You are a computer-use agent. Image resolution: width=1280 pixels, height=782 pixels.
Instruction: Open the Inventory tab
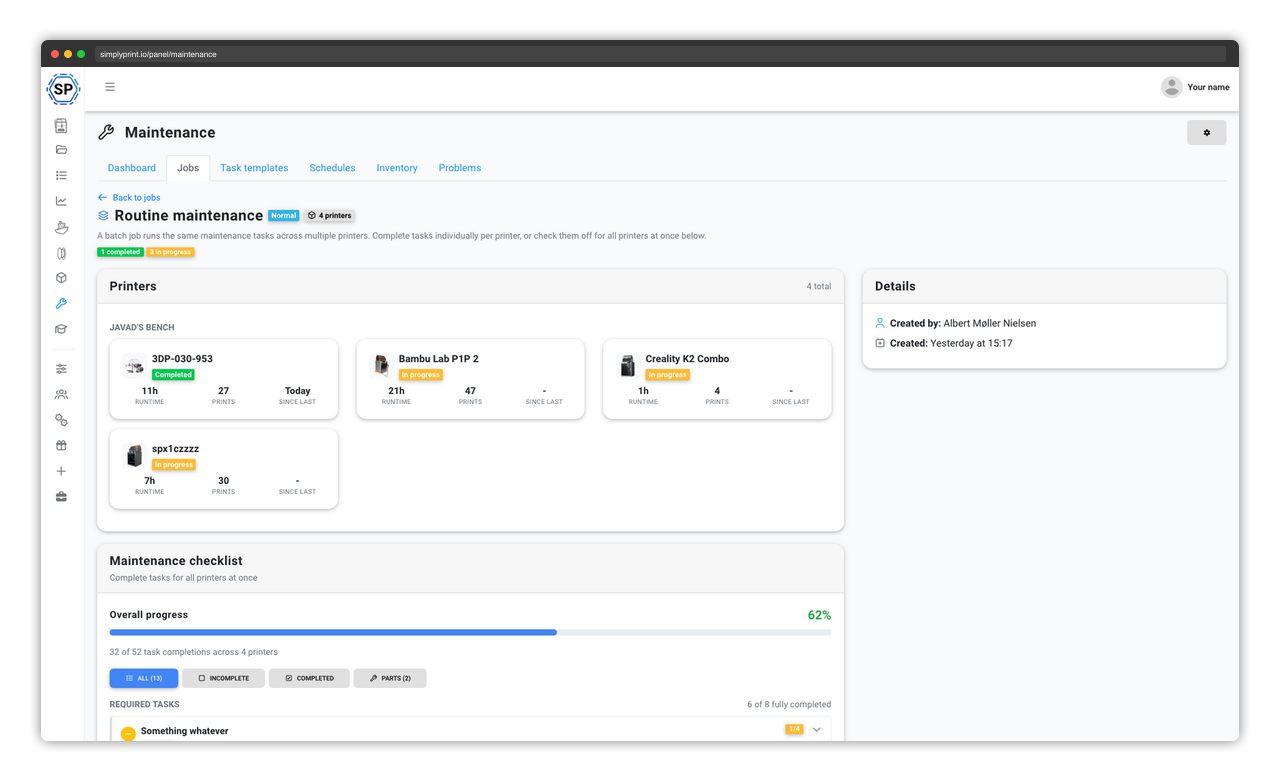click(397, 168)
